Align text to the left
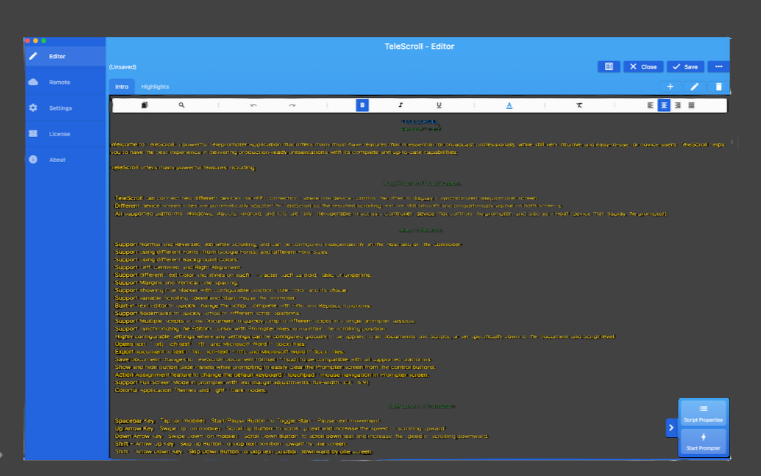The width and height of the screenshot is (761, 476). click(x=650, y=105)
